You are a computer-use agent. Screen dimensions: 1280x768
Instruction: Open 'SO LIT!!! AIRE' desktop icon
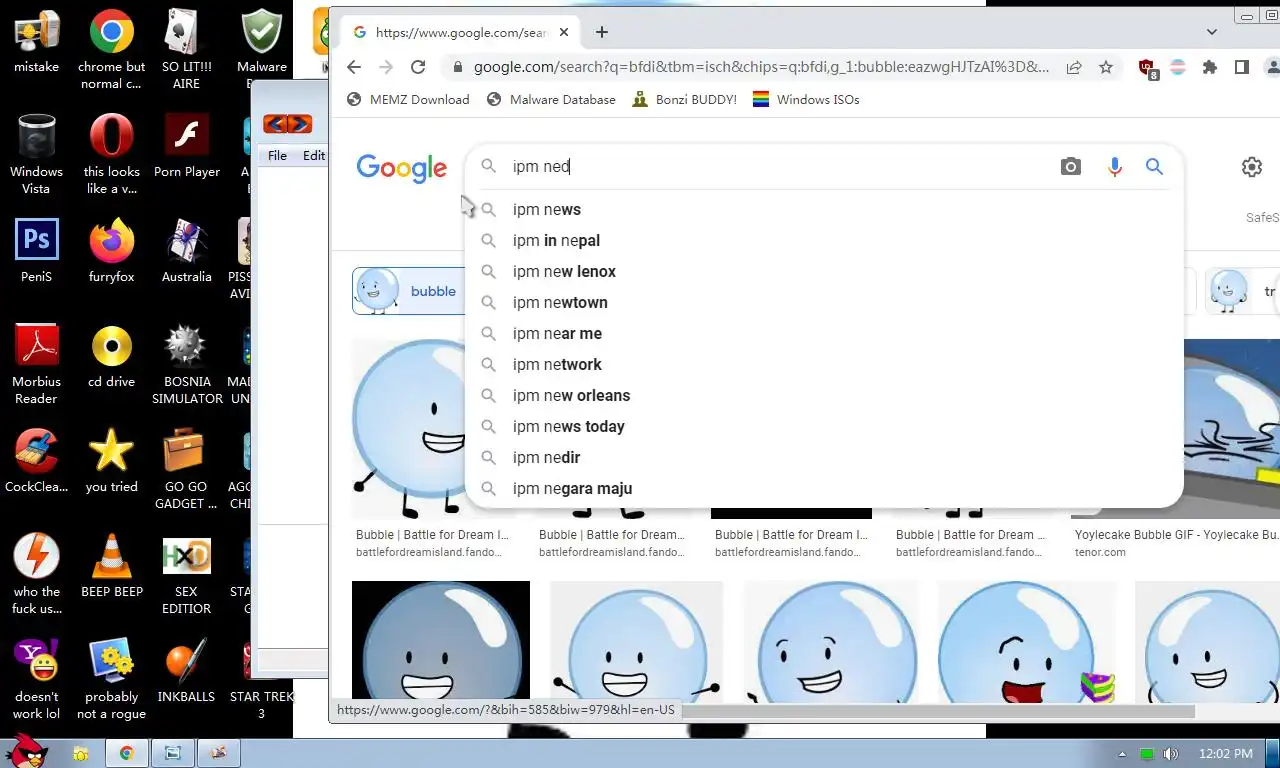click(186, 50)
